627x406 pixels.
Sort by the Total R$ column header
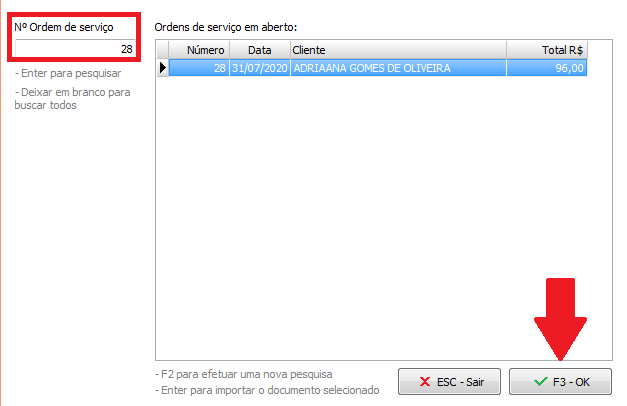pyautogui.click(x=547, y=50)
